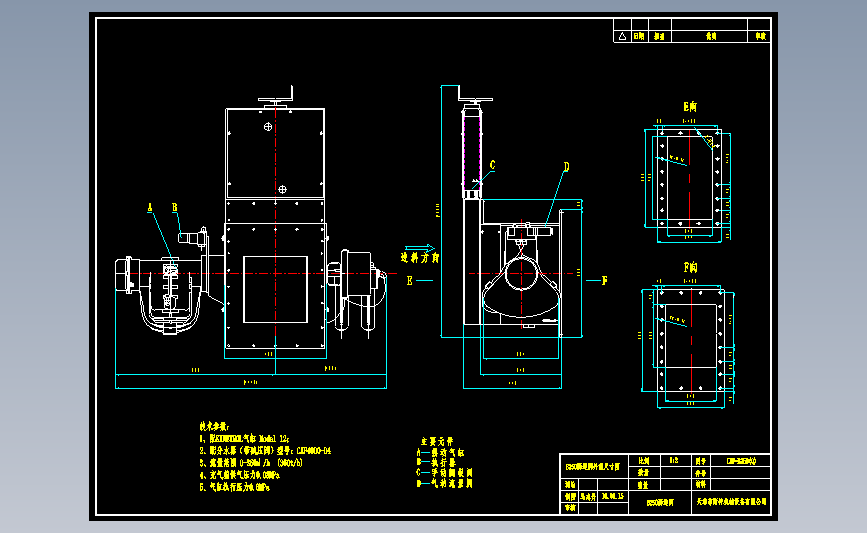867x533 pixels.
Task: Select legend row for component B
Action: tap(436, 462)
